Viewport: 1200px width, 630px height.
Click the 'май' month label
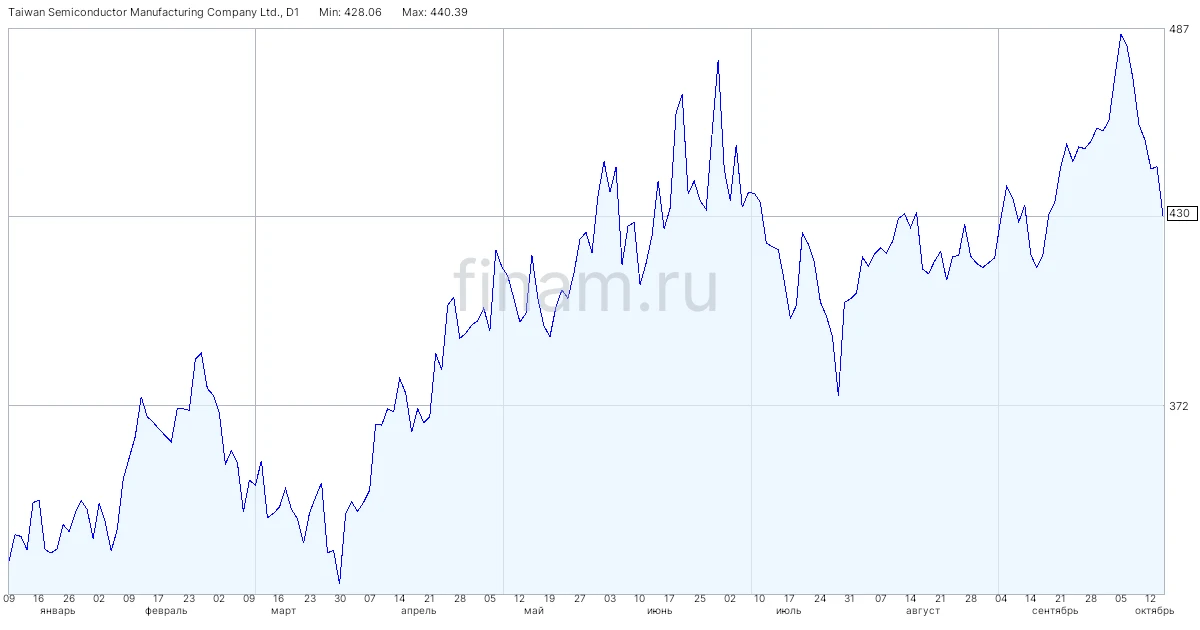(x=533, y=610)
